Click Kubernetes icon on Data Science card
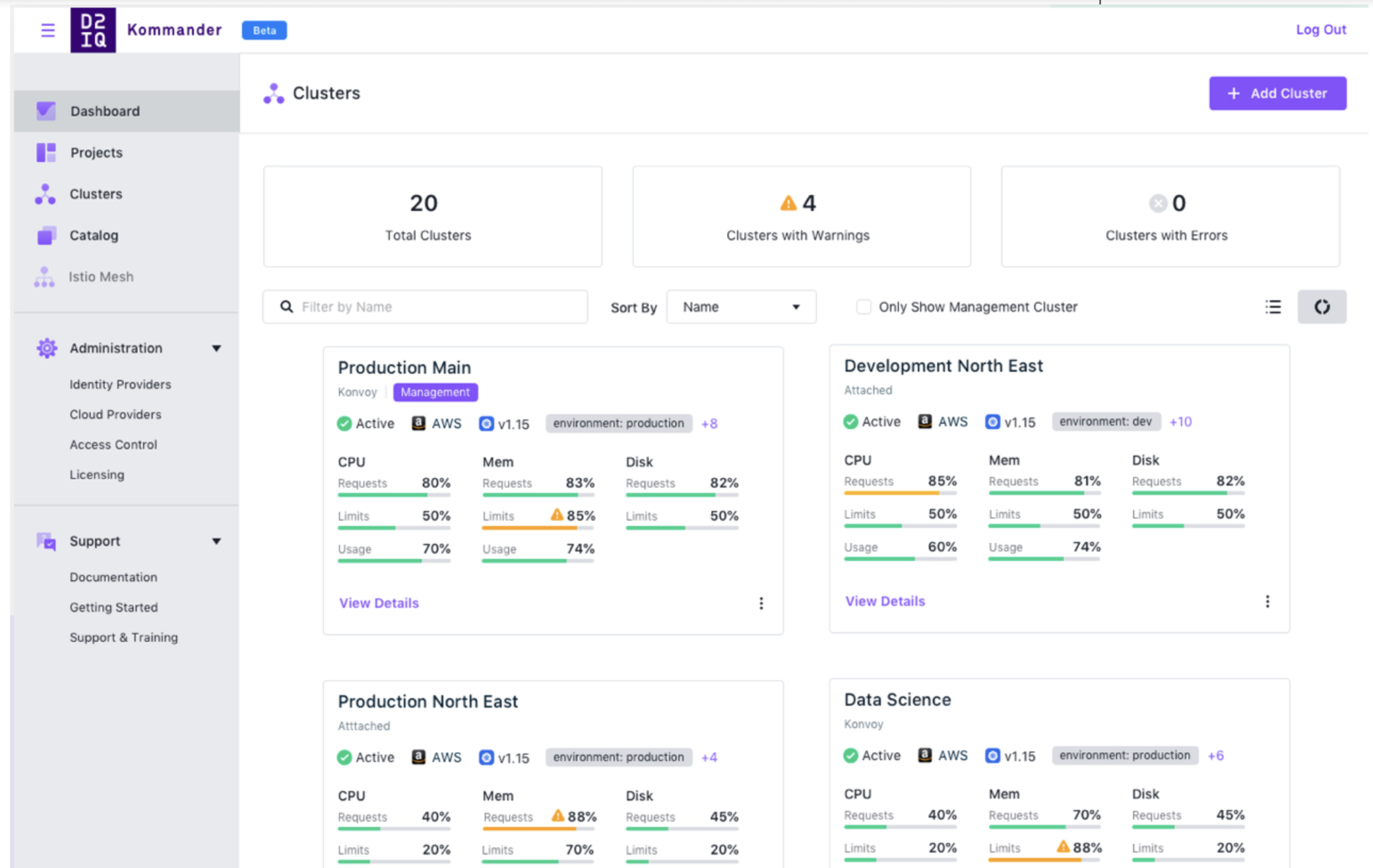Viewport: 1373px width, 868px height. [992, 755]
